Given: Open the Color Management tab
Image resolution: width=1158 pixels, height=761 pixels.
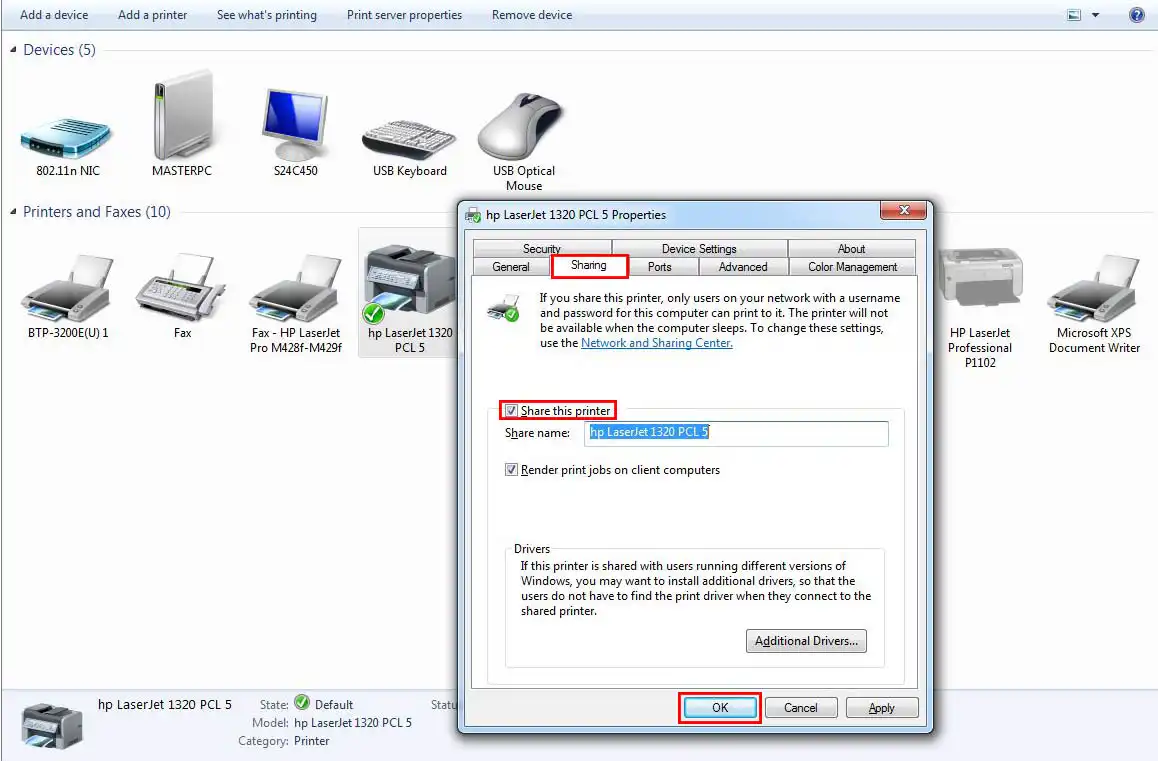Looking at the screenshot, I should click(x=852, y=267).
